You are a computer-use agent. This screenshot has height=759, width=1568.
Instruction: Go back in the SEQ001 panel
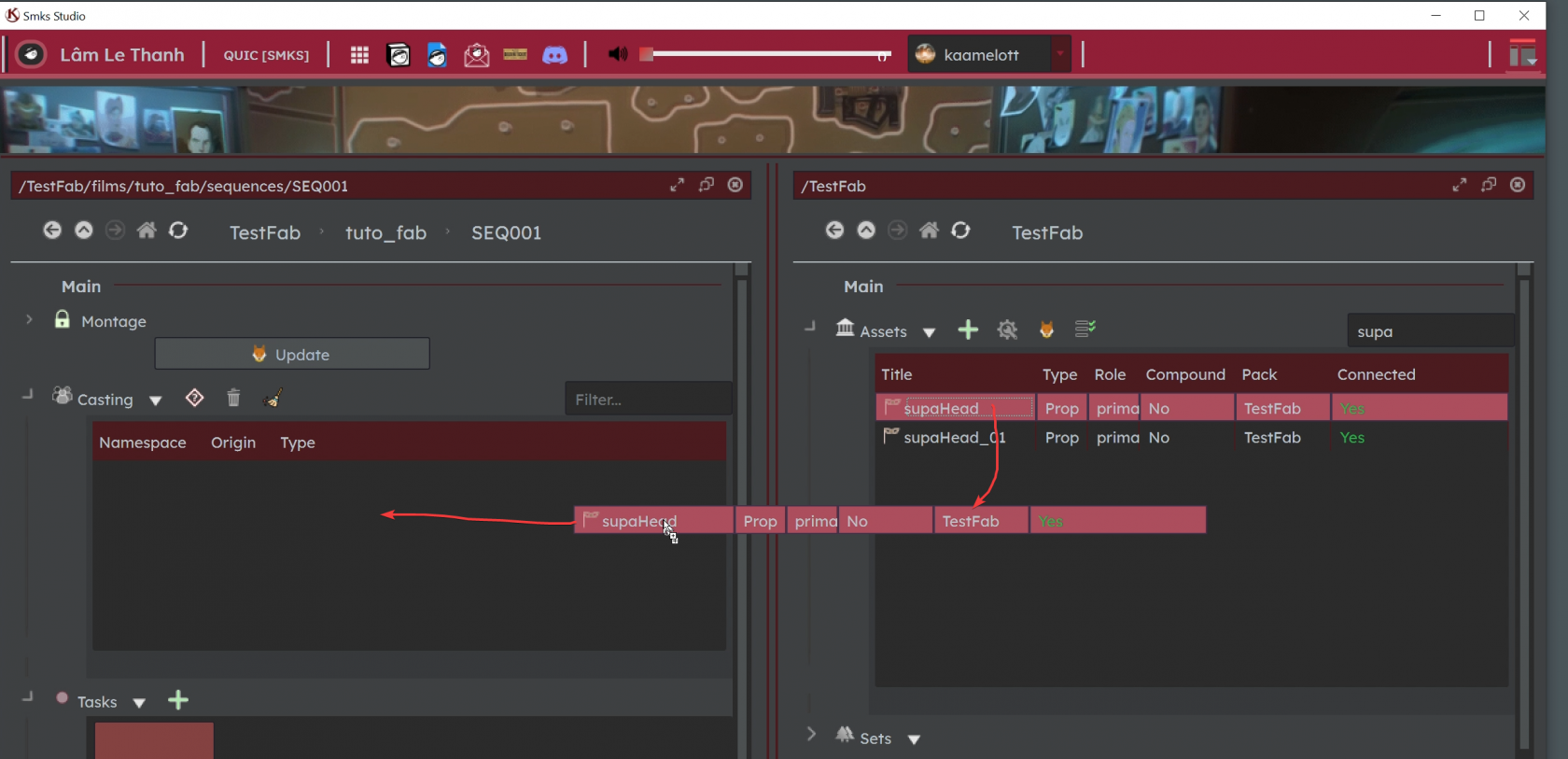pos(52,230)
